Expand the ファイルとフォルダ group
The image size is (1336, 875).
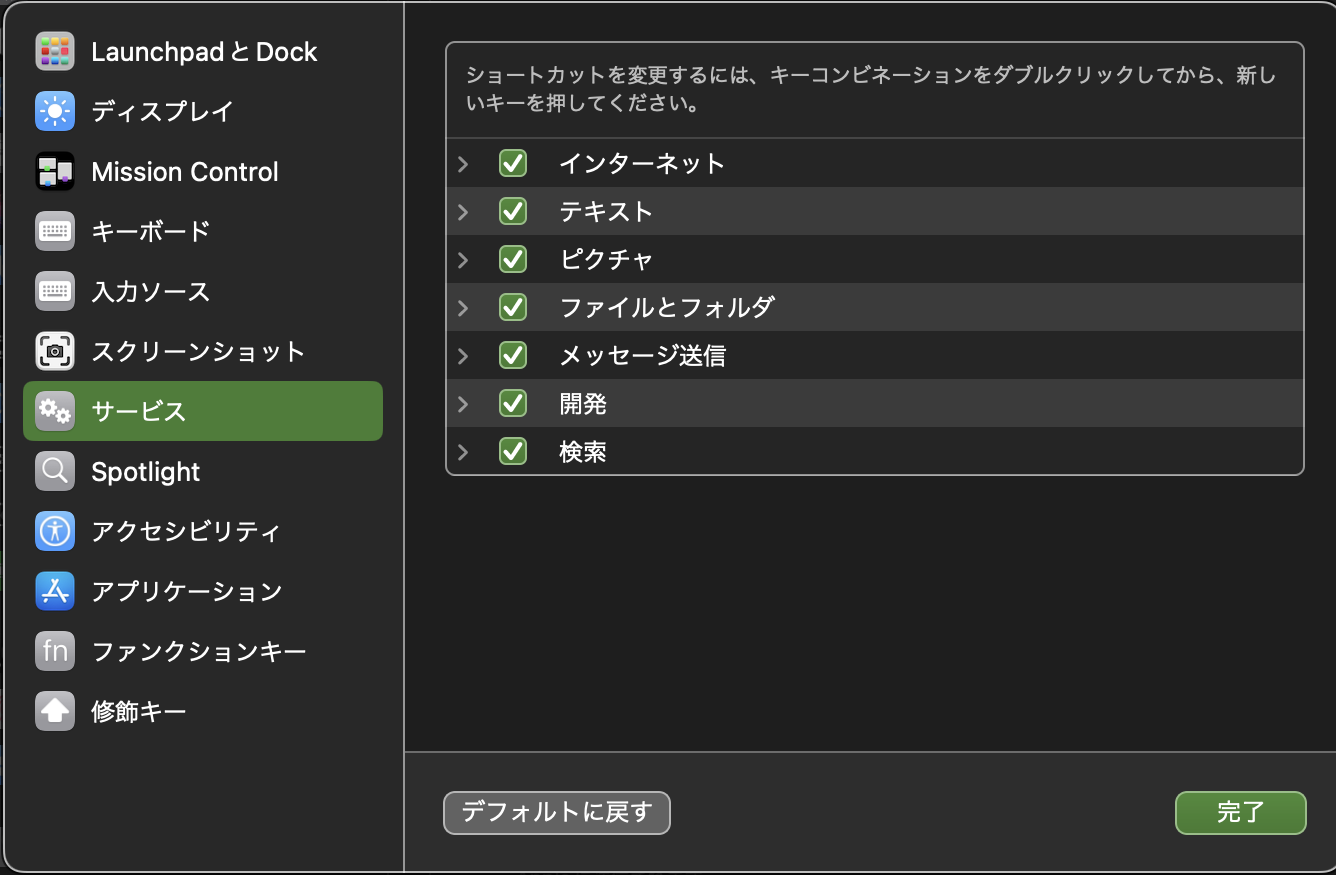click(x=463, y=308)
